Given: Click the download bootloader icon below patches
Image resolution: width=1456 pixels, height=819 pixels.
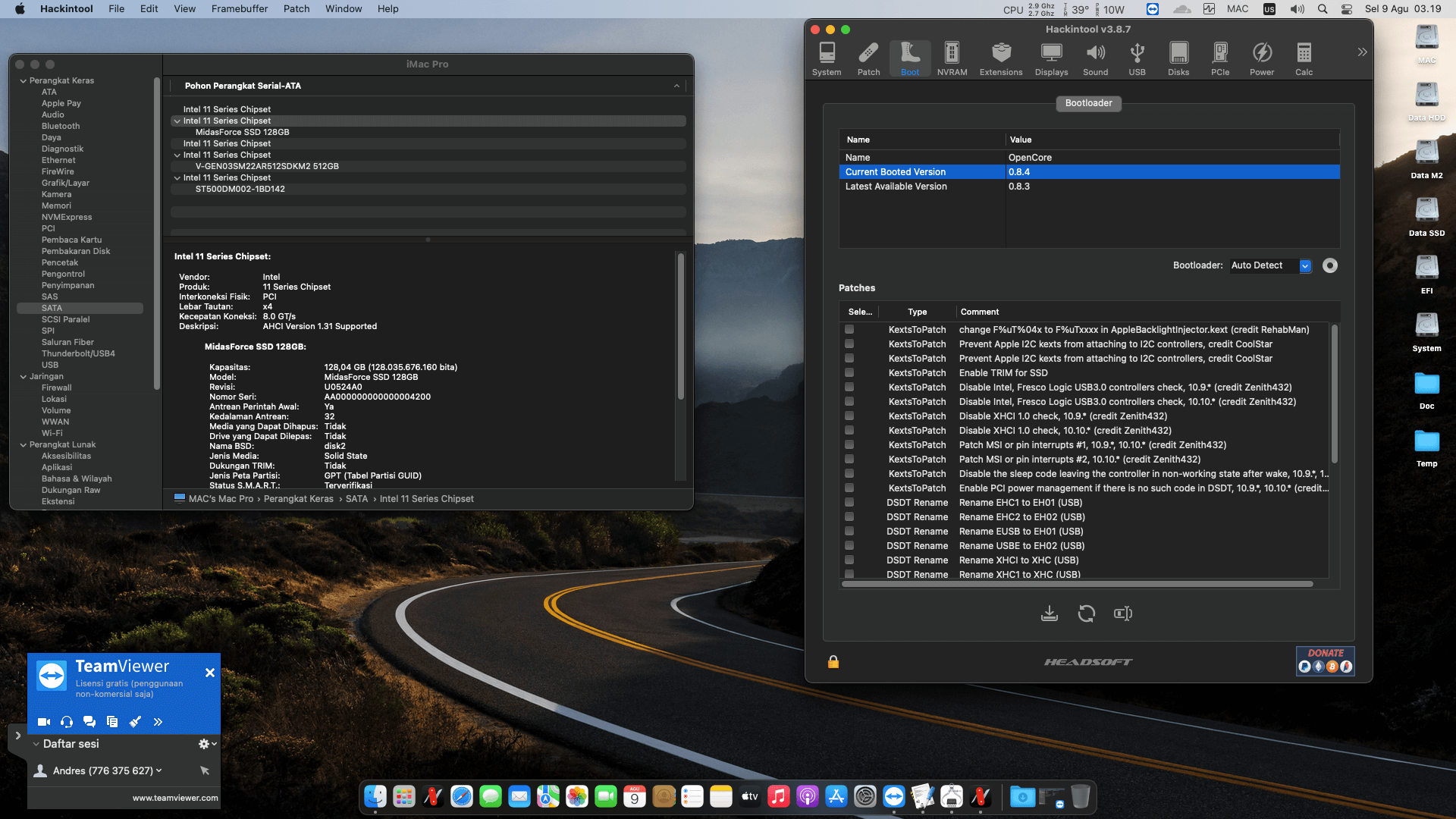Looking at the screenshot, I should point(1050,613).
